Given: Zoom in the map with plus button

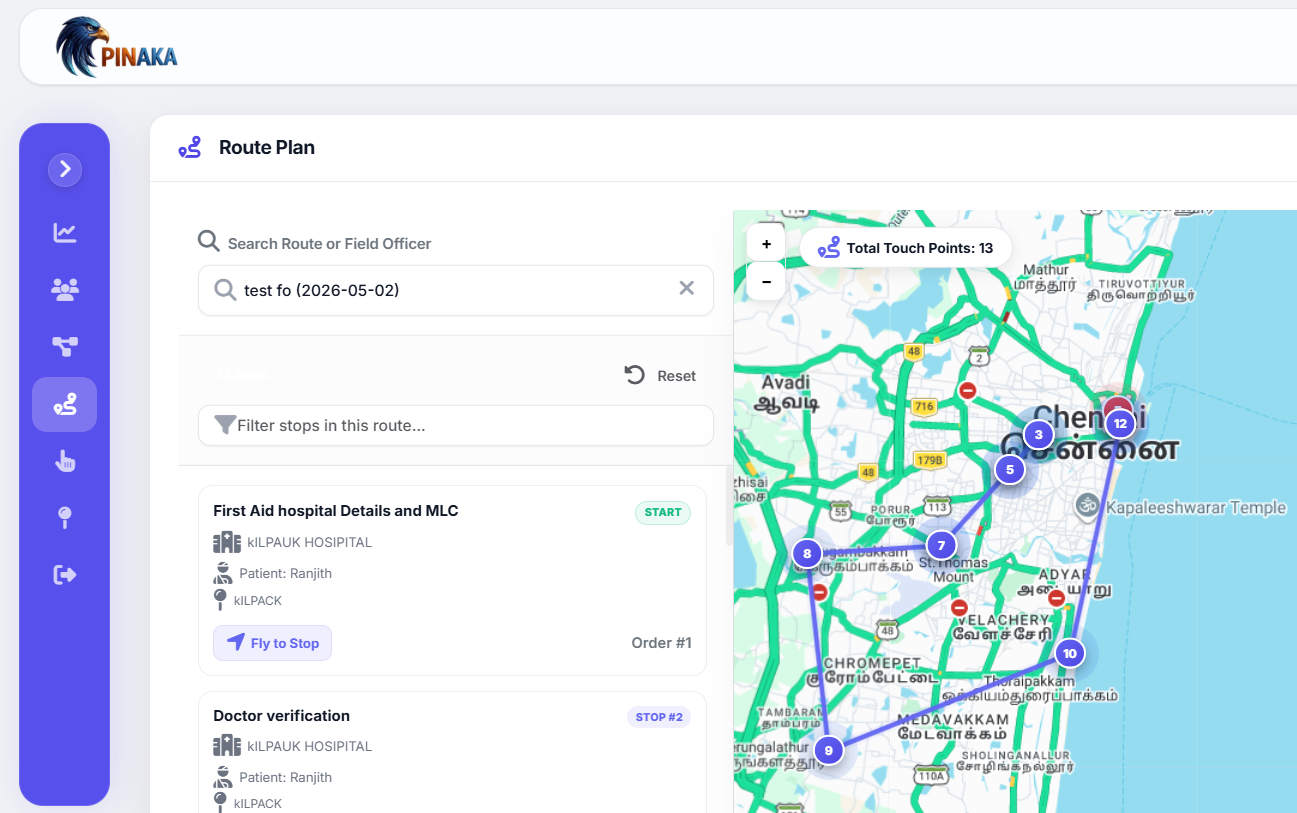Looking at the screenshot, I should click(x=766, y=244).
